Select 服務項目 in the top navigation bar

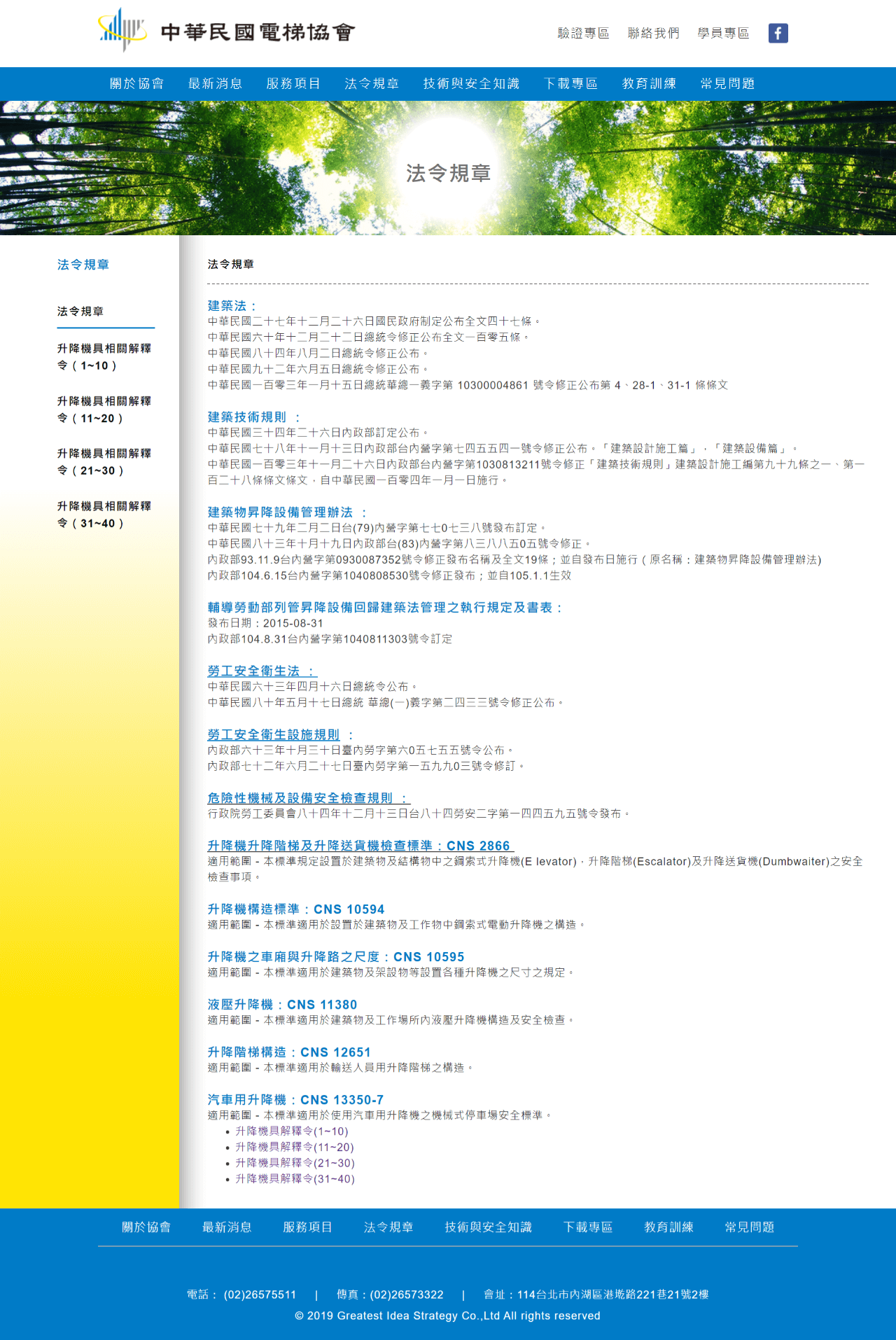click(x=294, y=83)
